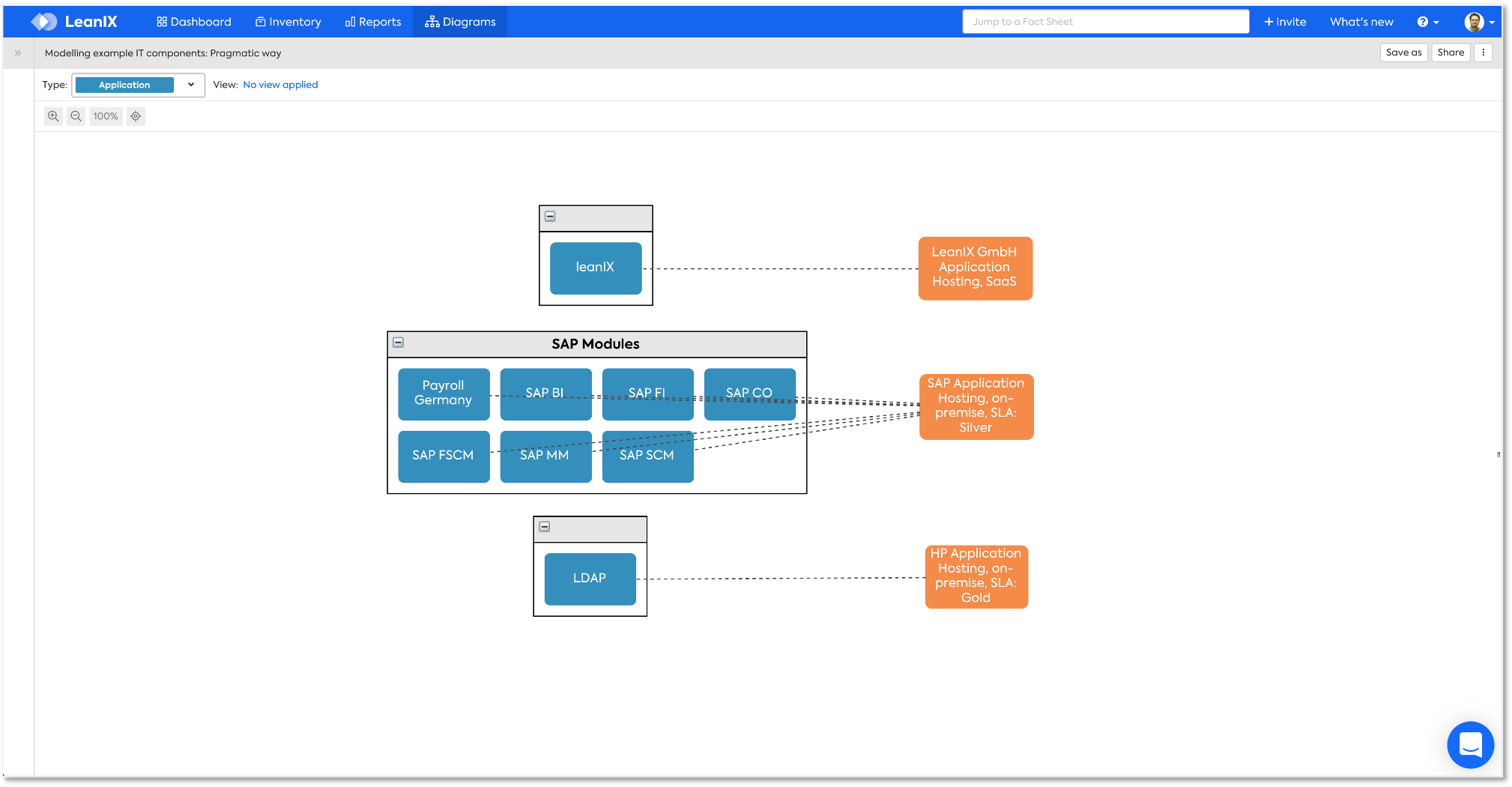The image size is (1512, 787).
Task: Open the user profile avatar menu
Action: (1479, 22)
